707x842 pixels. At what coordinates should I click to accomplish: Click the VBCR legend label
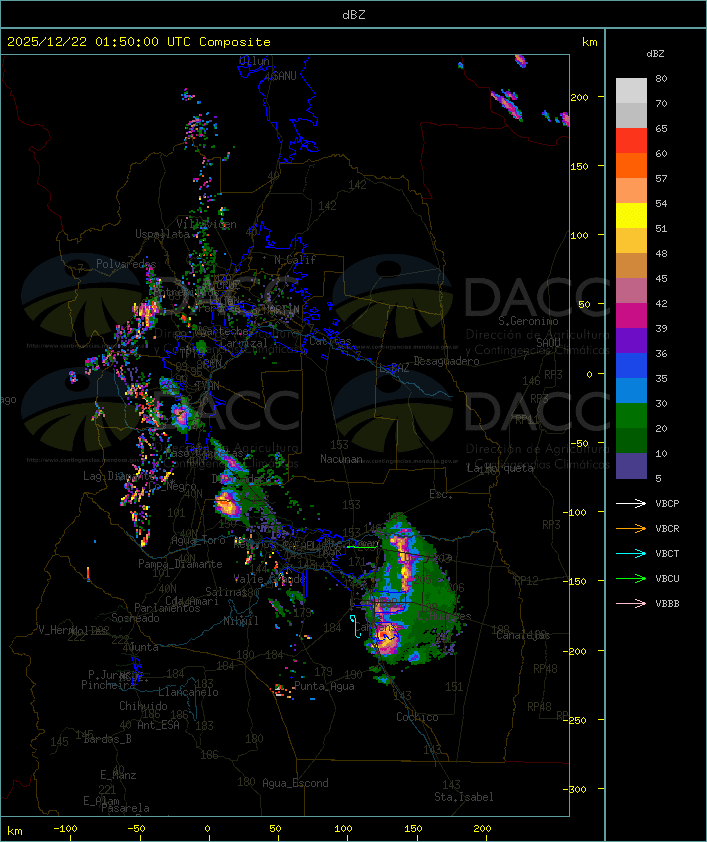[x=667, y=528]
